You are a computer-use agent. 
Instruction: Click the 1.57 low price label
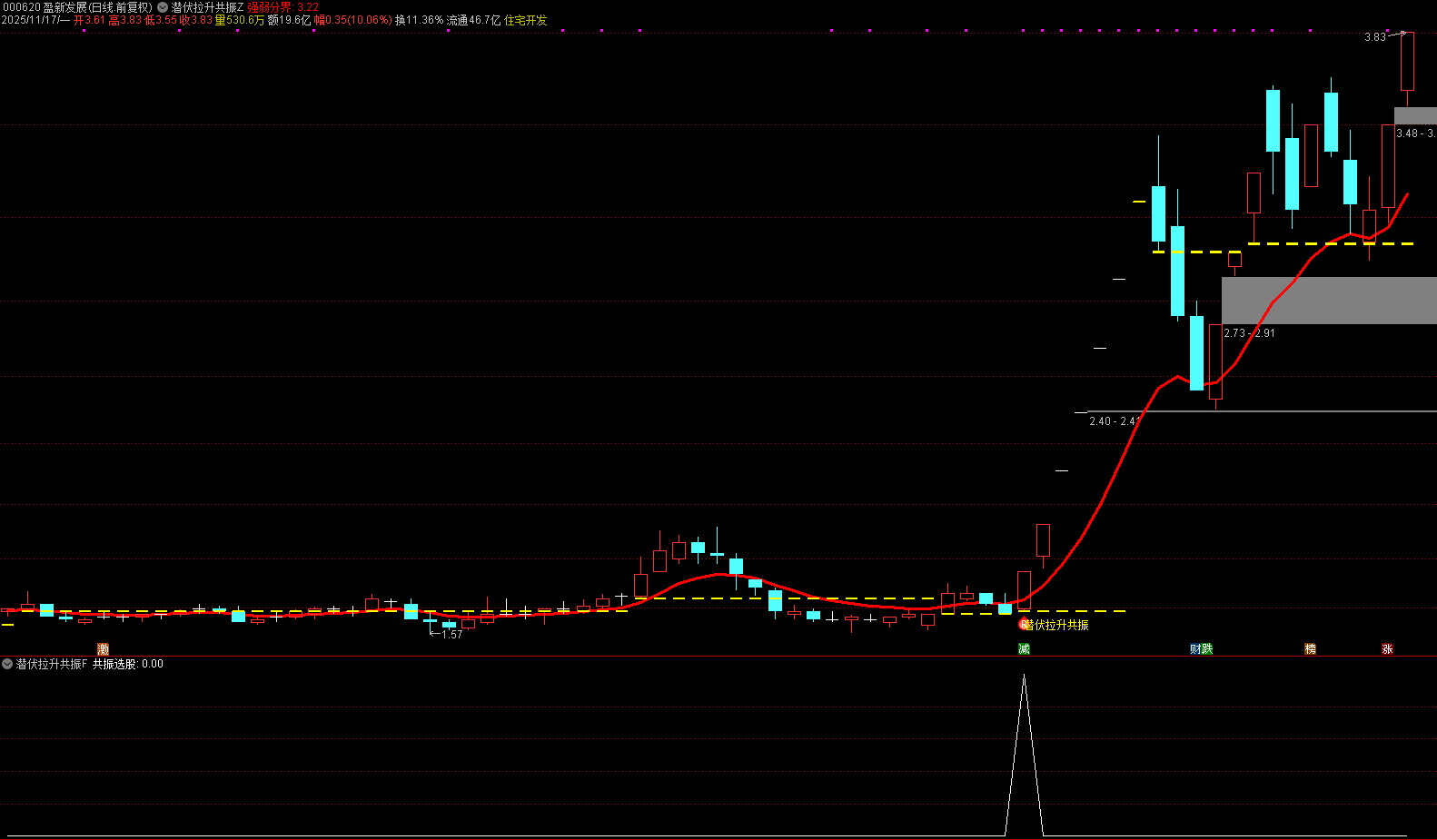tap(452, 635)
